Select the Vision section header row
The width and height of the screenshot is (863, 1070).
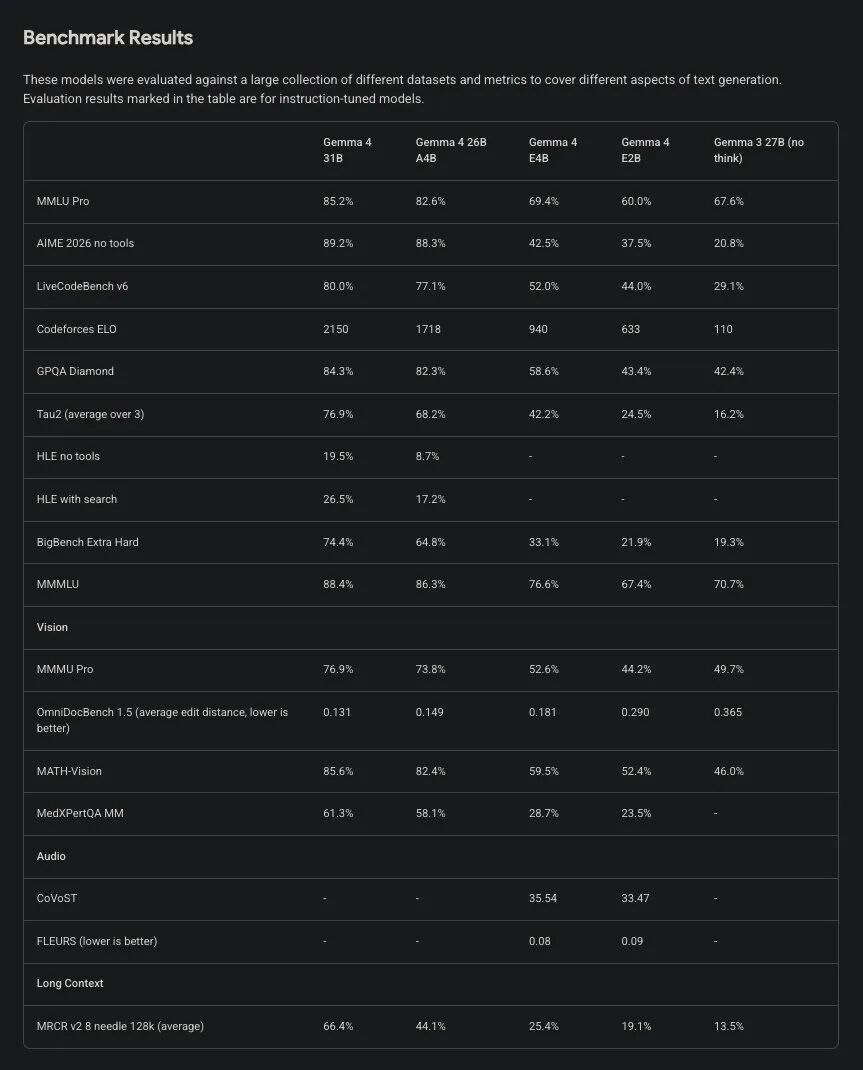pyautogui.click(x=52, y=627)
